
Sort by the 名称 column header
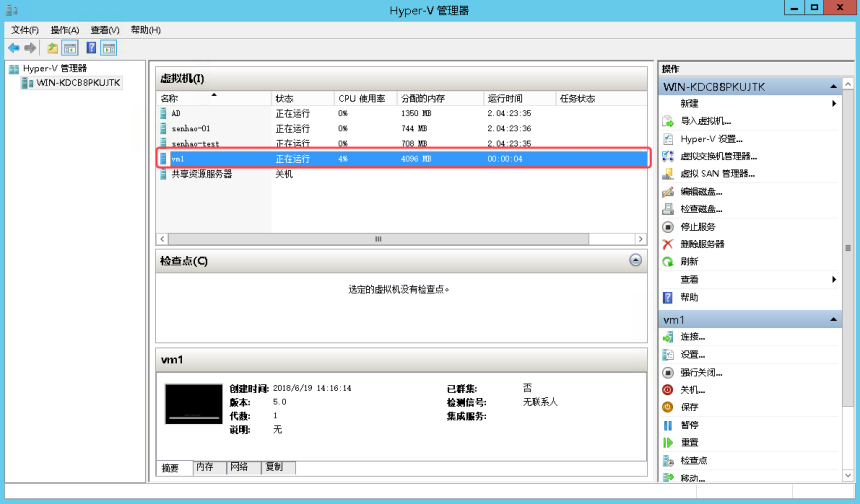pyautogui.click(x=214, y=99)
